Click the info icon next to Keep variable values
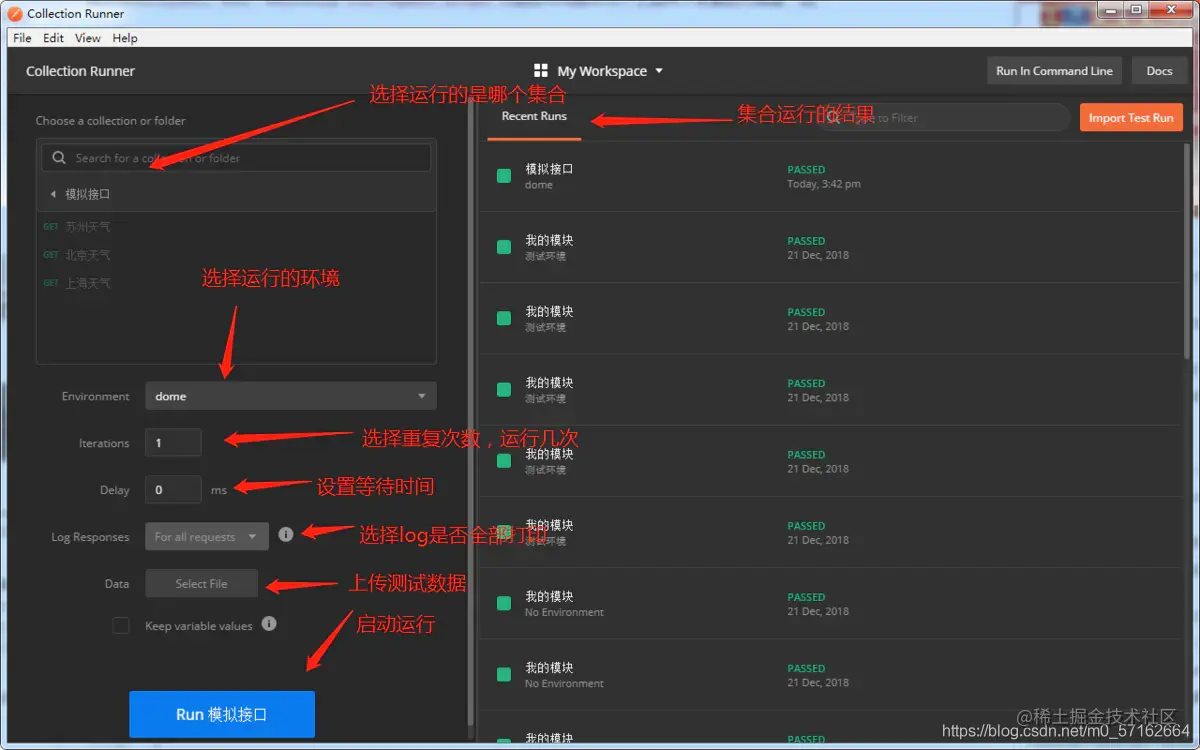The height and width of the screenshot is (750, 1200). click(269, 624)
